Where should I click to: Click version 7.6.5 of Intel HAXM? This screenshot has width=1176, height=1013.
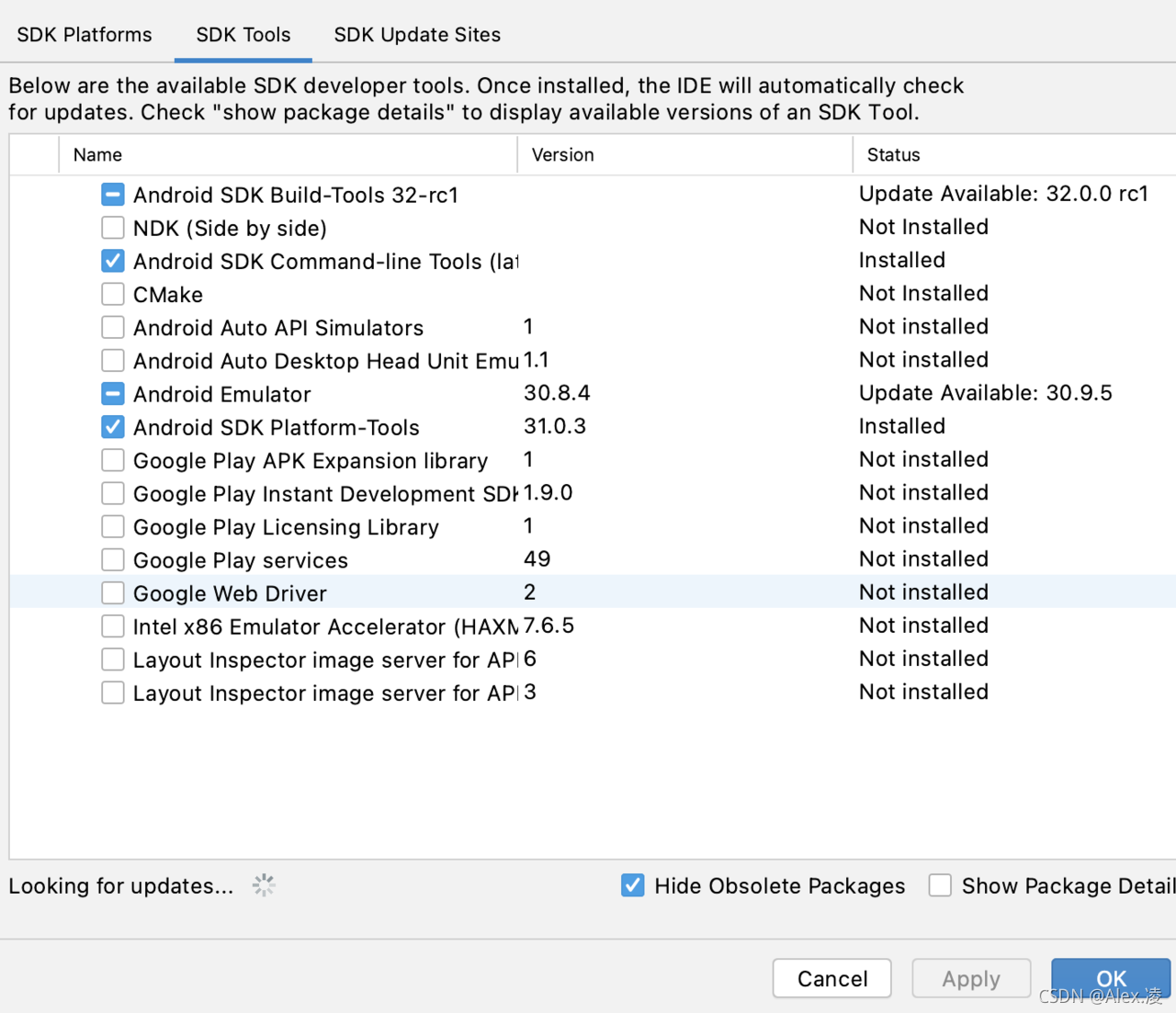[549, 625]
